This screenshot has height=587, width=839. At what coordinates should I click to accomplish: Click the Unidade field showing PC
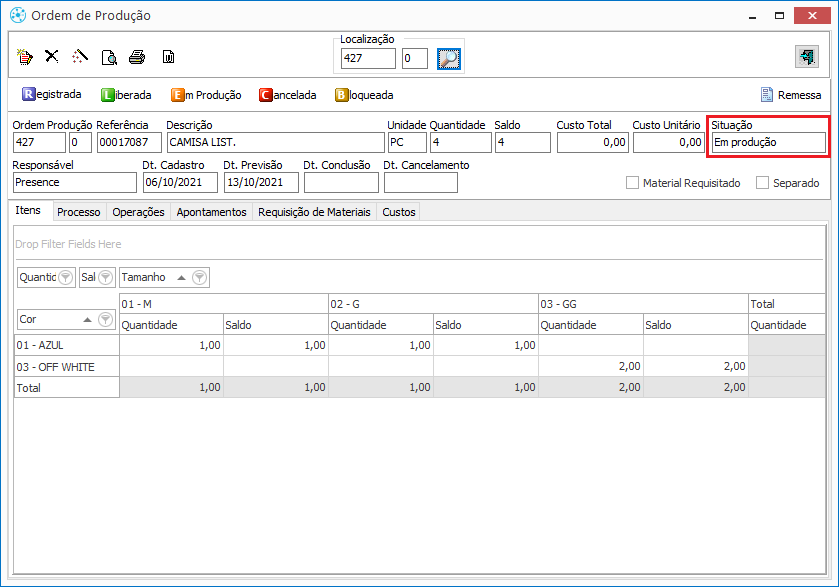click(407, 142)
